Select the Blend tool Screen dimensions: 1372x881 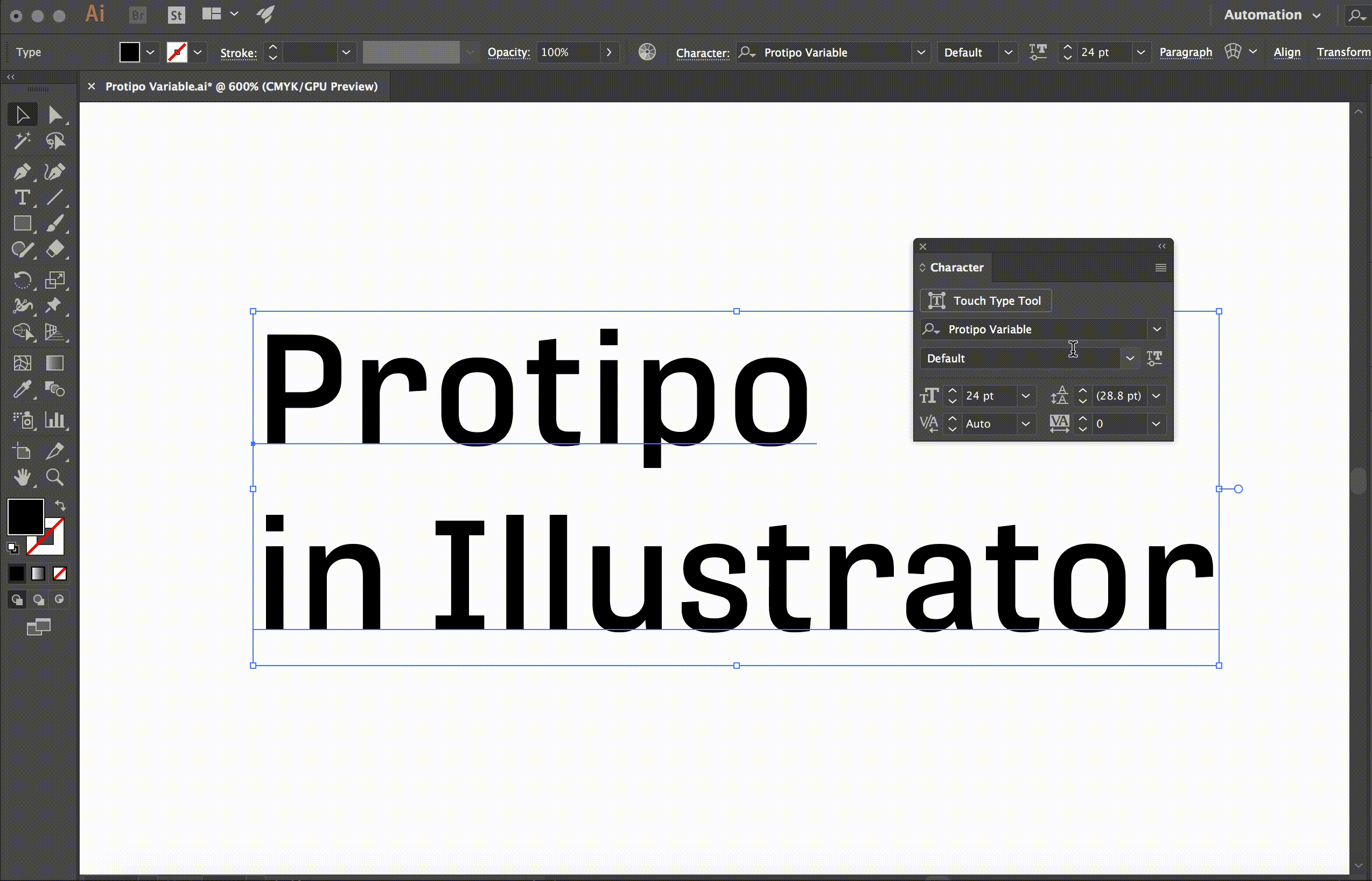(55, 389)
